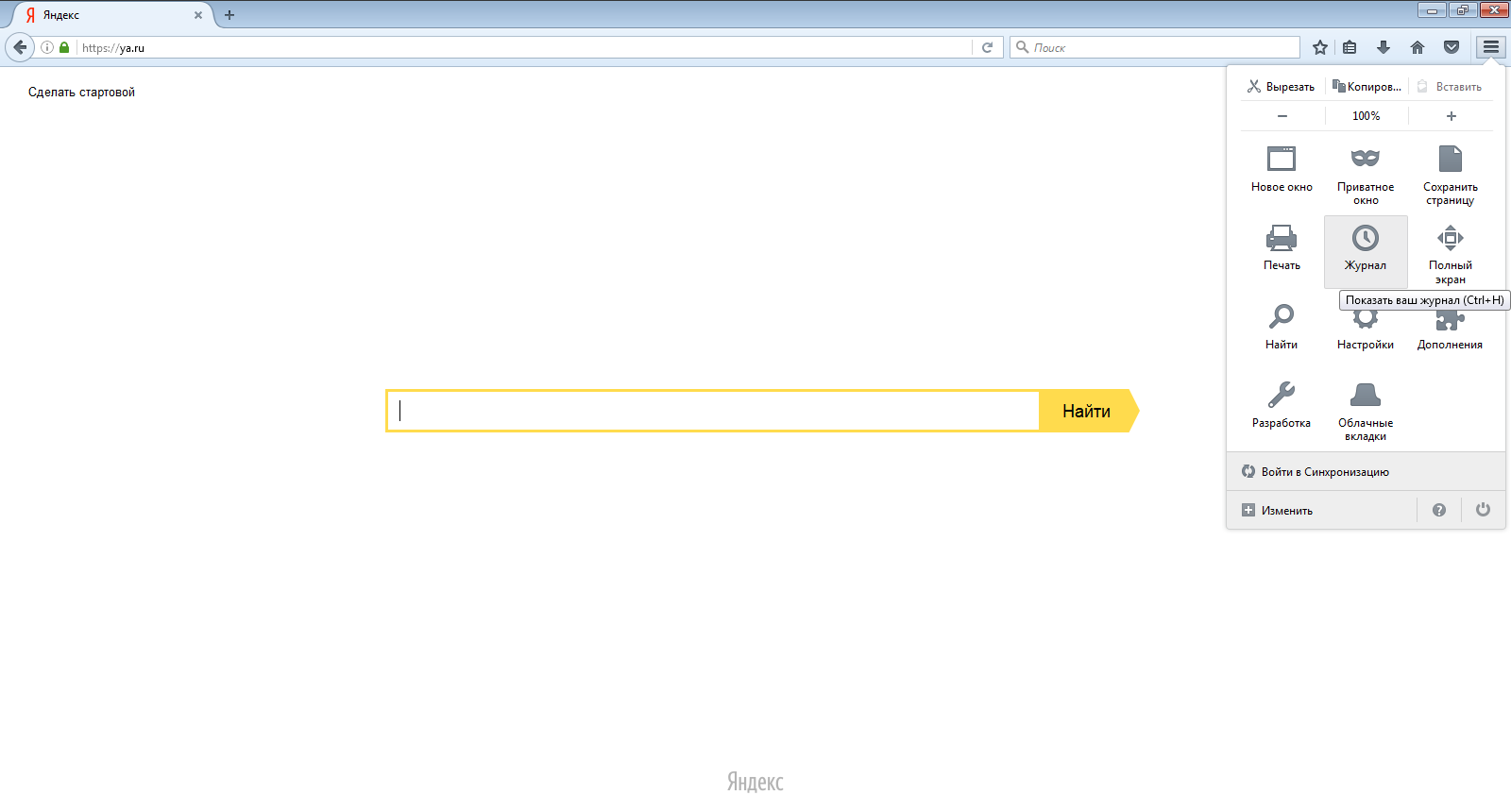Click the power exit icon in menu
Image resolution: width=1511 pixels, height=812 pixels.
tap(1484, 510)
